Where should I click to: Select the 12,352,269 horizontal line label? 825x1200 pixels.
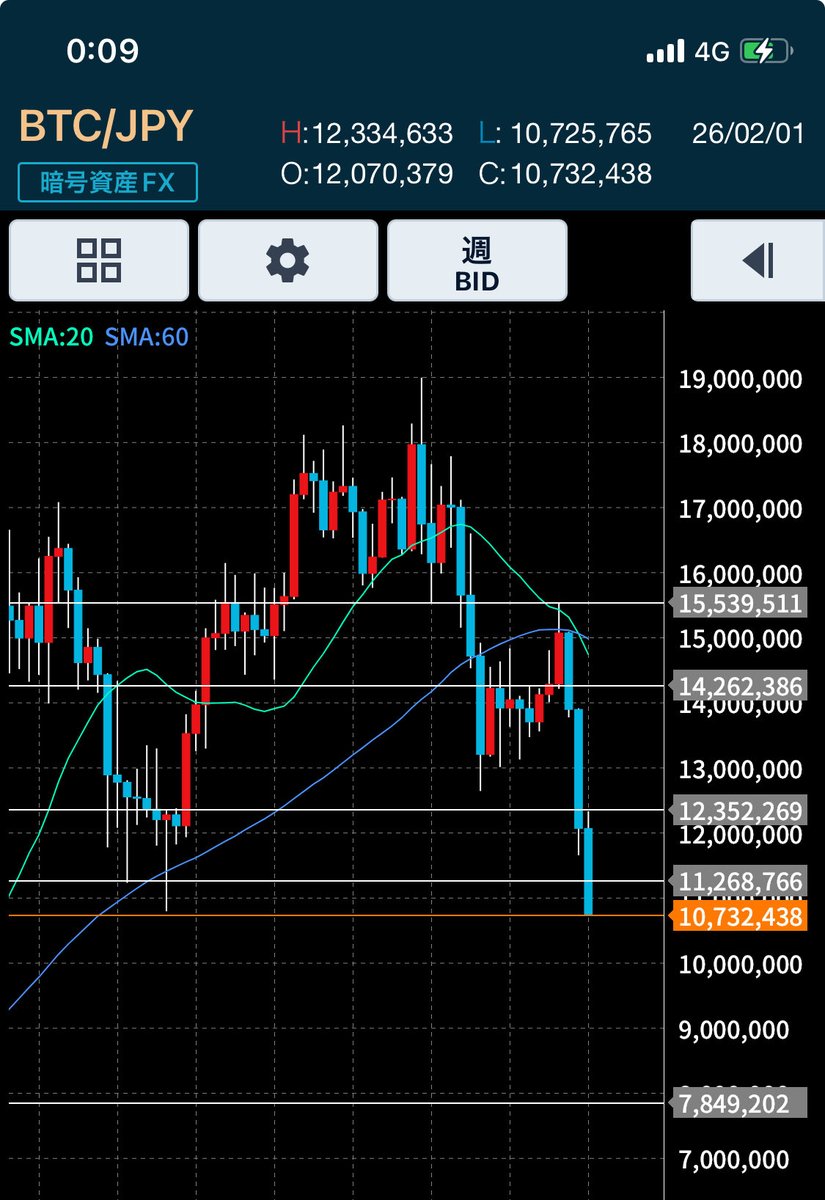point(739,810)
